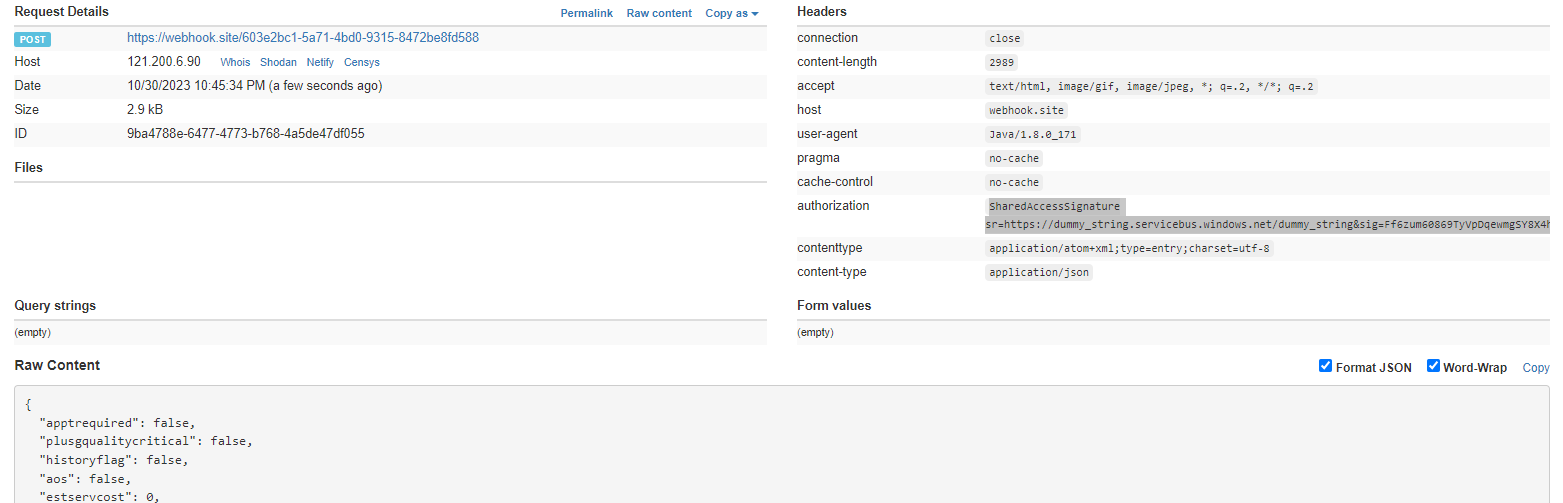The image size is (1563, 503).
Task: Click the POST method badge
Action: pos(32,39)
